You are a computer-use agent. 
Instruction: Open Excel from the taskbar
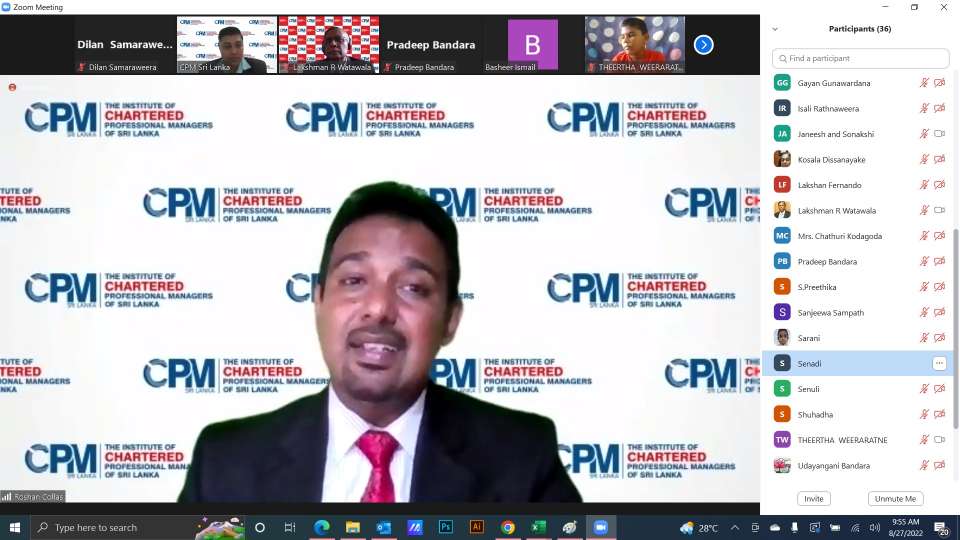538,527
